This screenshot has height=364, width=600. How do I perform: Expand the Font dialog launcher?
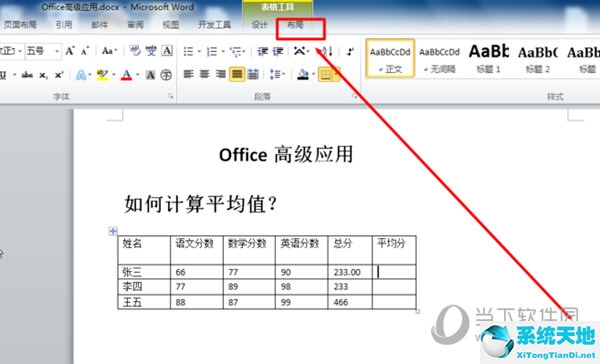tap(171, 96)
